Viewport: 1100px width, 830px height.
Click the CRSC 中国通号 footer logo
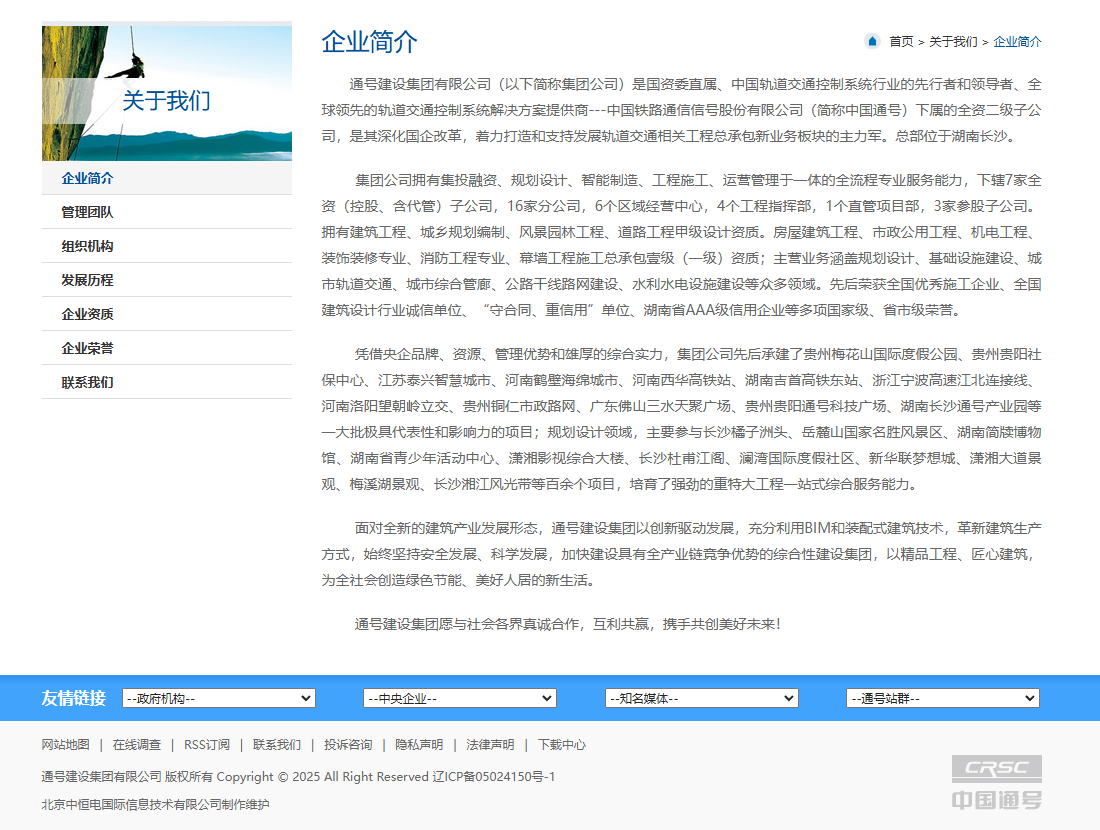point(996,782)
